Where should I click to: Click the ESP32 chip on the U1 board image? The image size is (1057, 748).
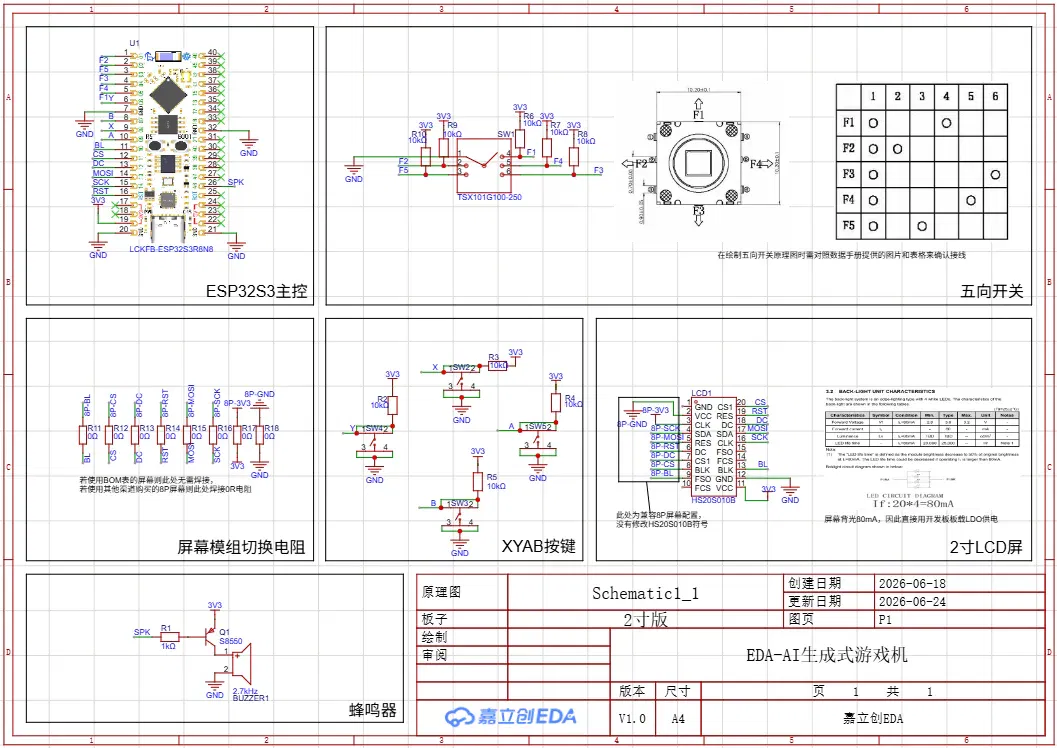pos(167,96)
